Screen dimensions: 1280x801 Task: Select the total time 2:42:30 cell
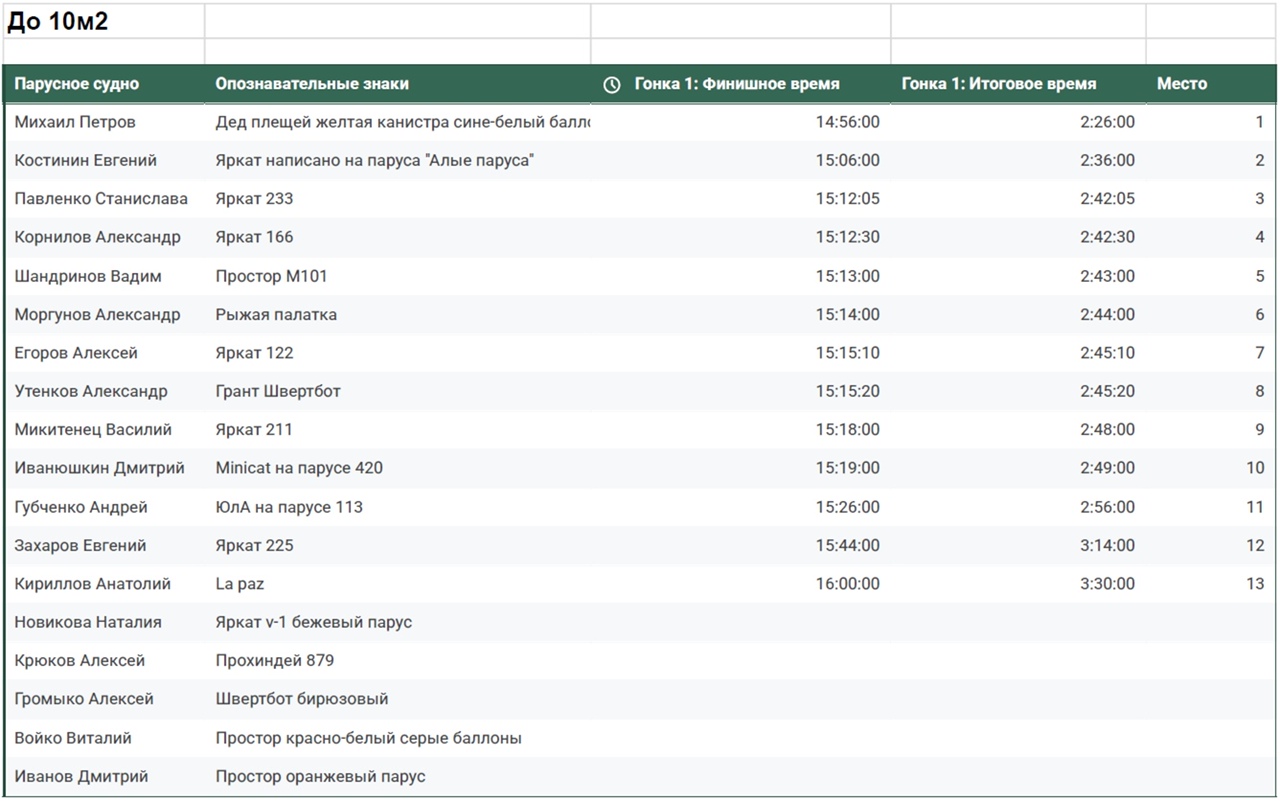click(1107, 238)
